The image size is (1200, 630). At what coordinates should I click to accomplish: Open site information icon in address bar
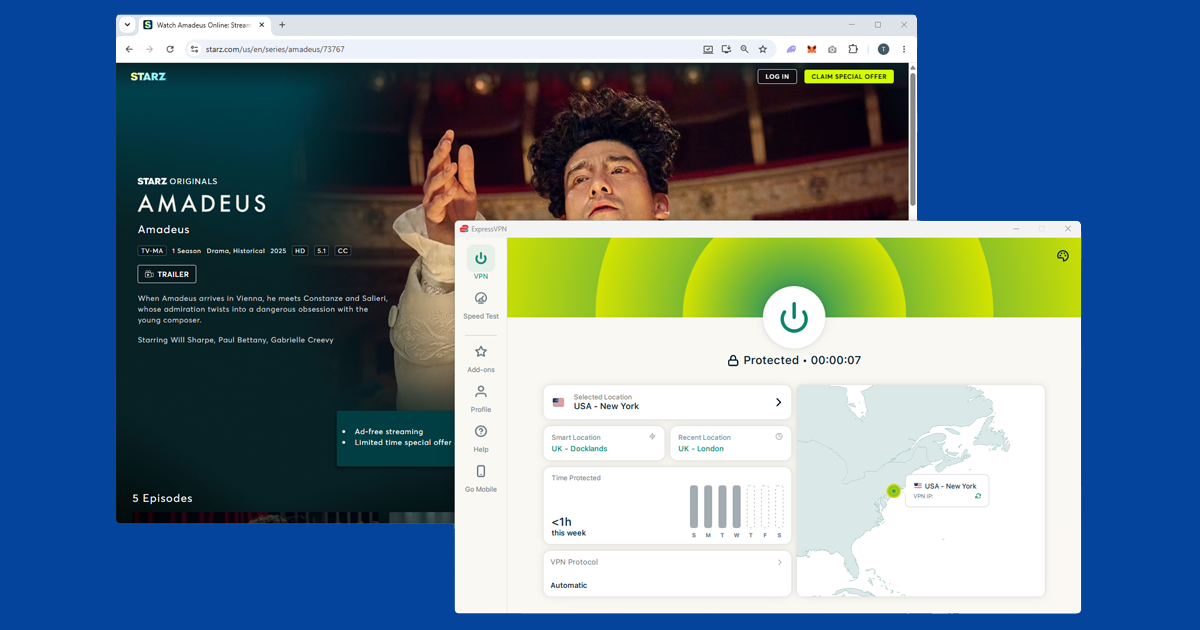pos(194,49)
